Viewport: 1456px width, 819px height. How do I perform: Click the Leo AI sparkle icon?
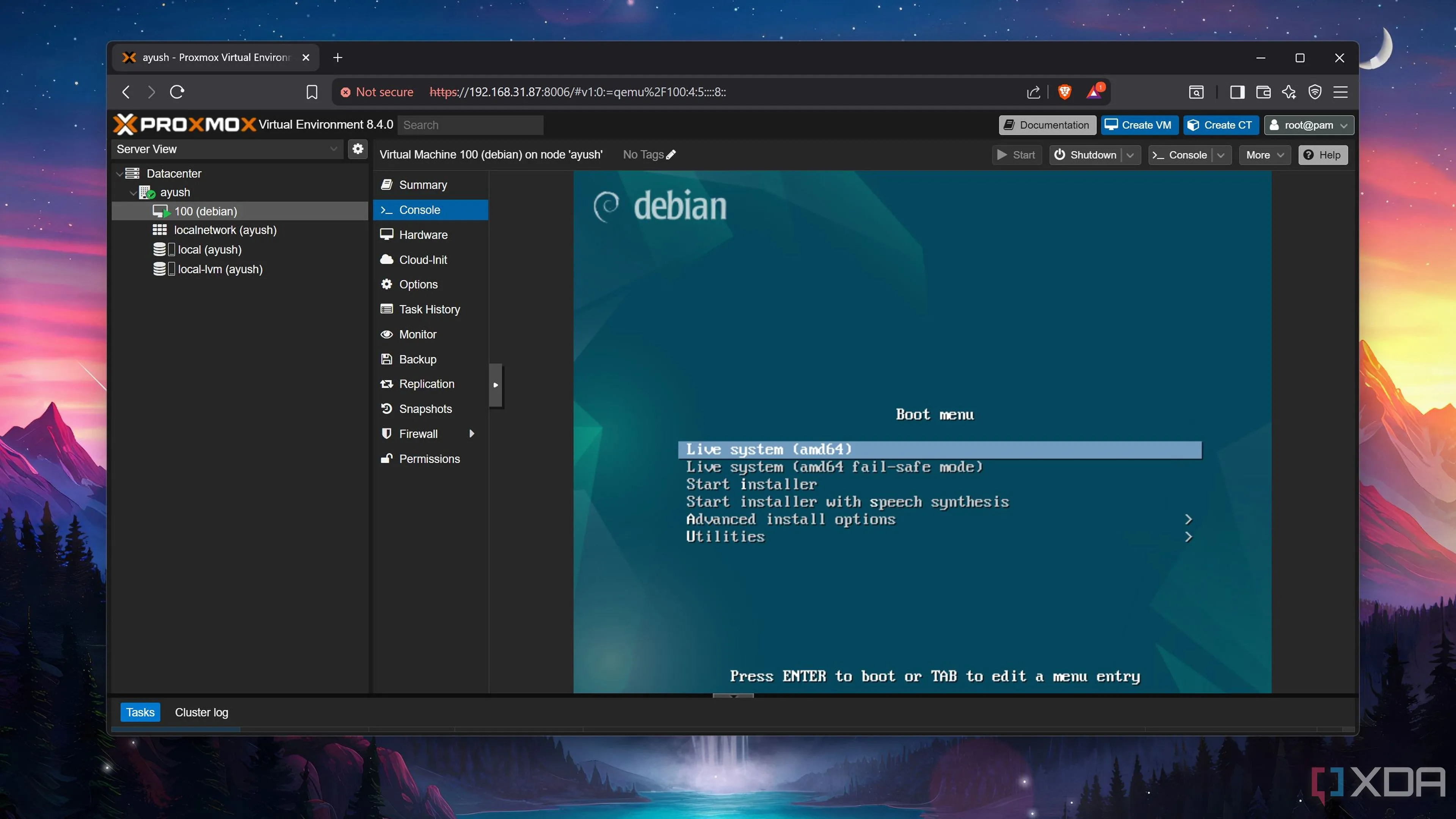click(1289, 92)
